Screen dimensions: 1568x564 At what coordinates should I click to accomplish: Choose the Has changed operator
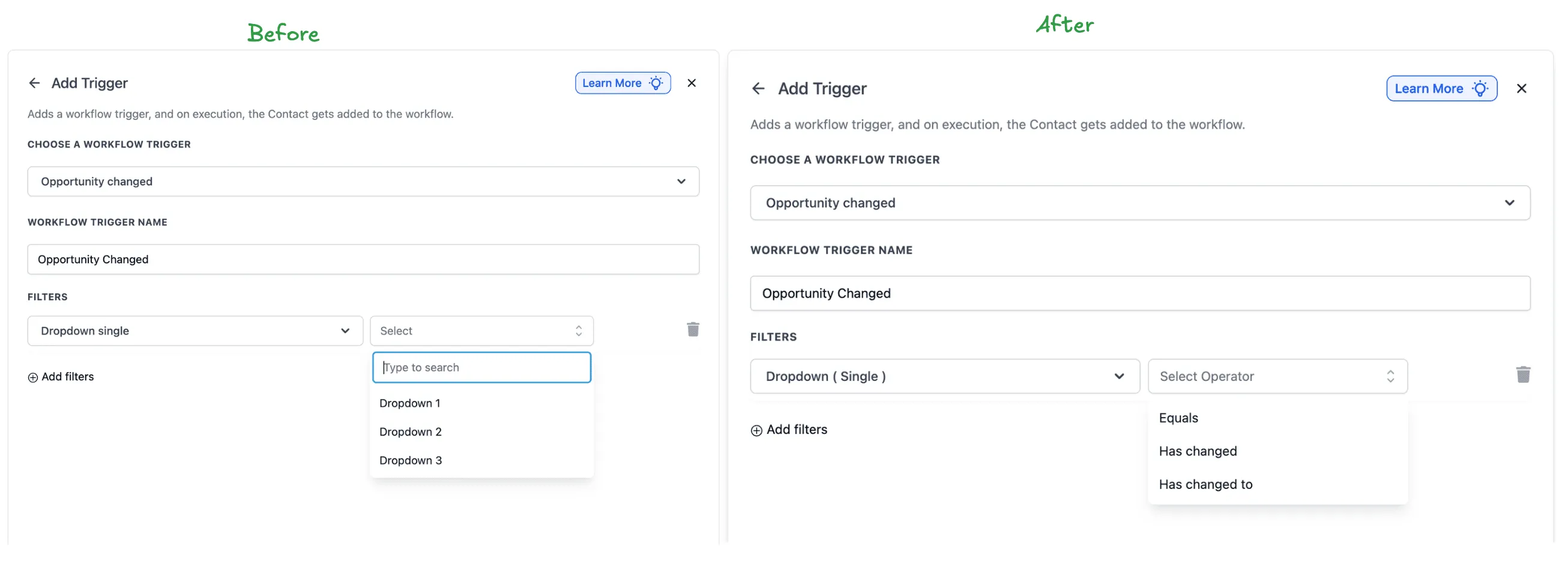click(1197, 451)
